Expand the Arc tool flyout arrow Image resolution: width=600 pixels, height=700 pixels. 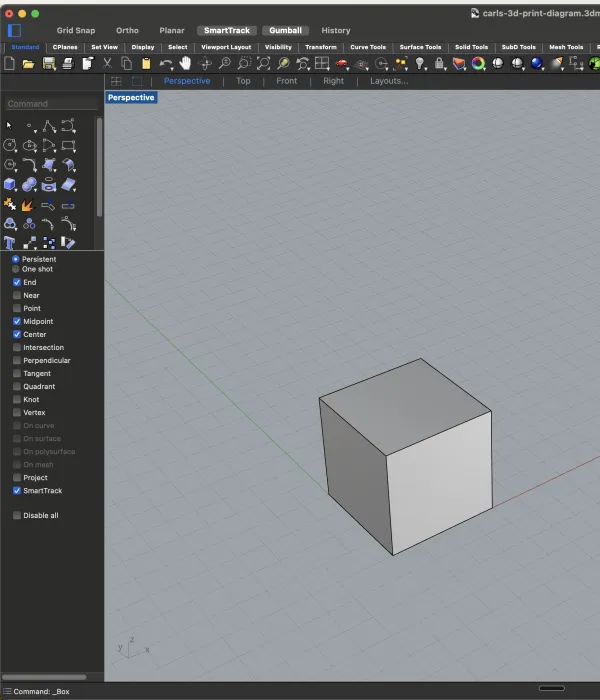click(x=55, y=151)
